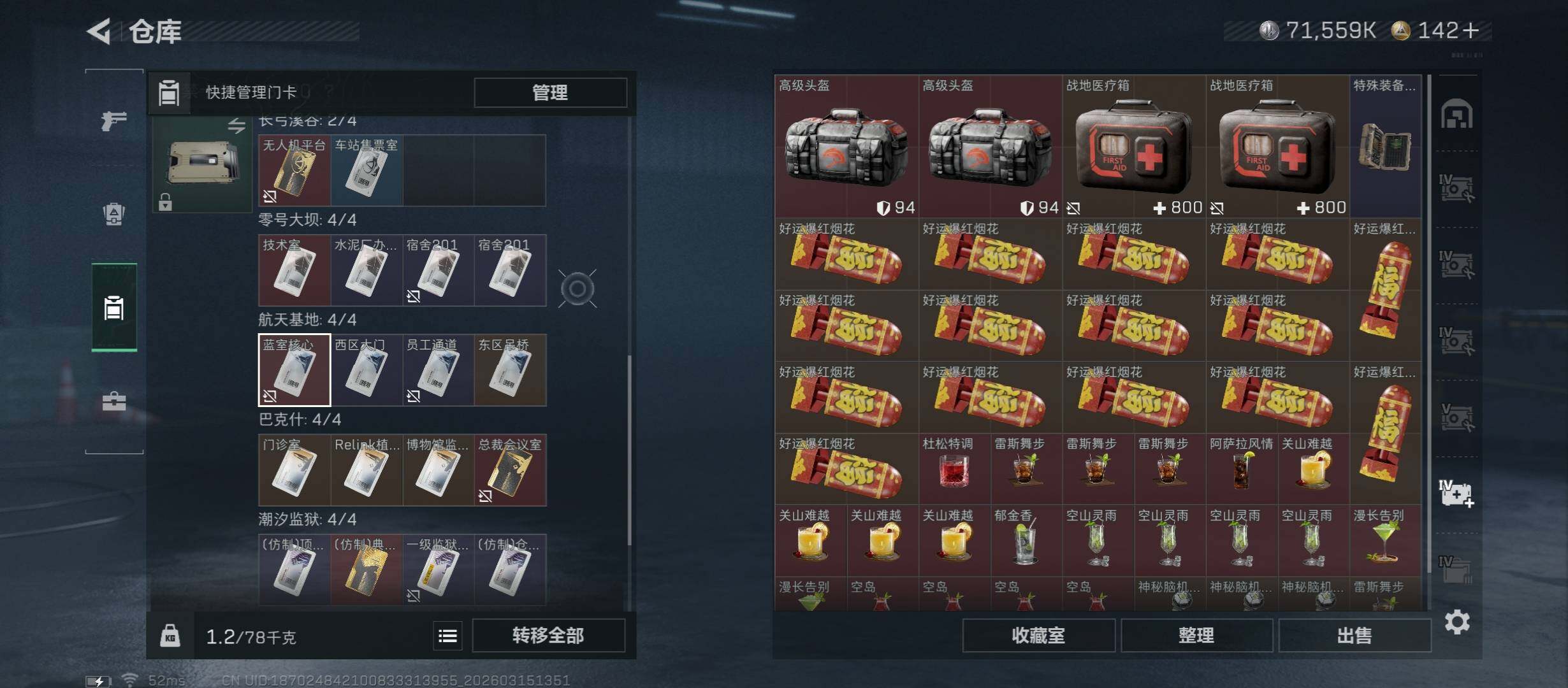This screenshot has height=688, width=1568.
Task: Go back using the warehouse back arrow
Action: [x=99, y=31]
